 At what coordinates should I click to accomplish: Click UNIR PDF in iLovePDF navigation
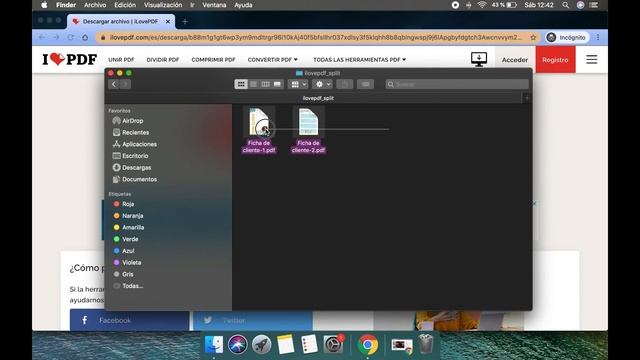pyautogui.click(x=121, y=60)
